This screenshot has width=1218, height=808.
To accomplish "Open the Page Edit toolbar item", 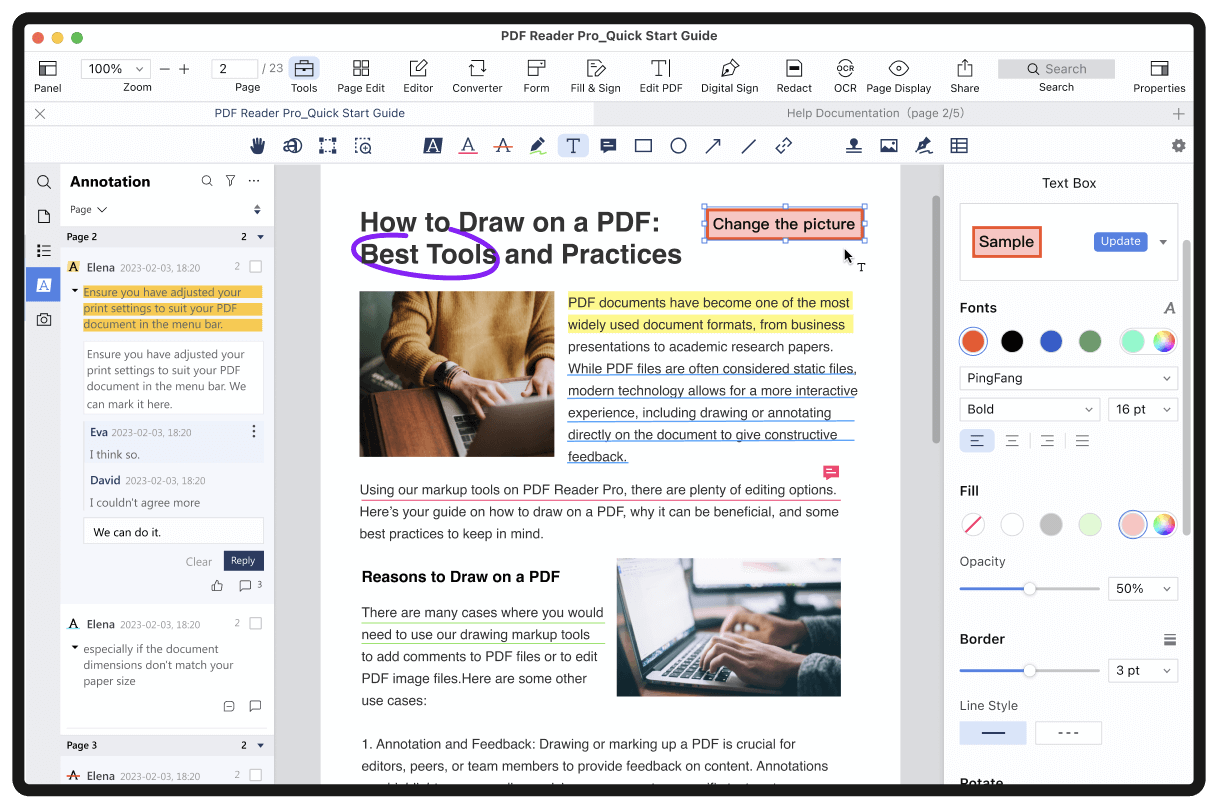I will (x=361, y=76).
